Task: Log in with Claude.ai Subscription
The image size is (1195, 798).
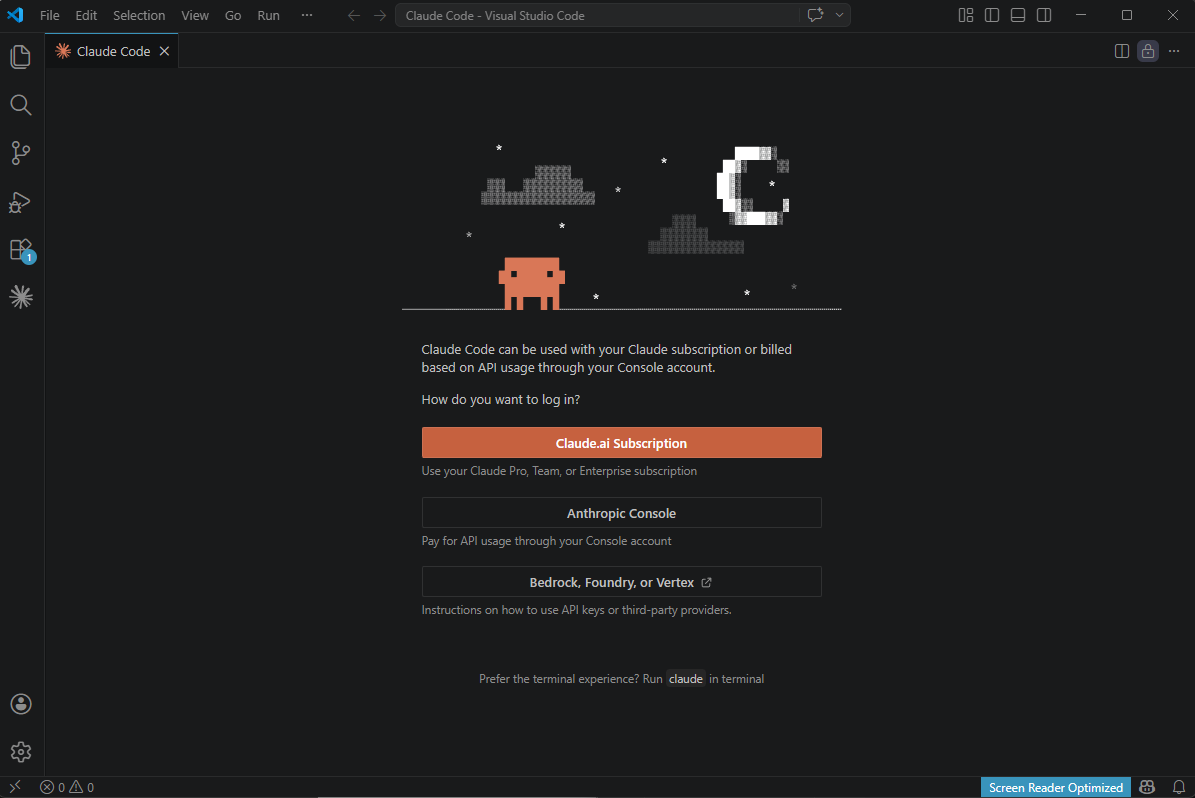Action: pyautogui.click(x=621, y=443)
